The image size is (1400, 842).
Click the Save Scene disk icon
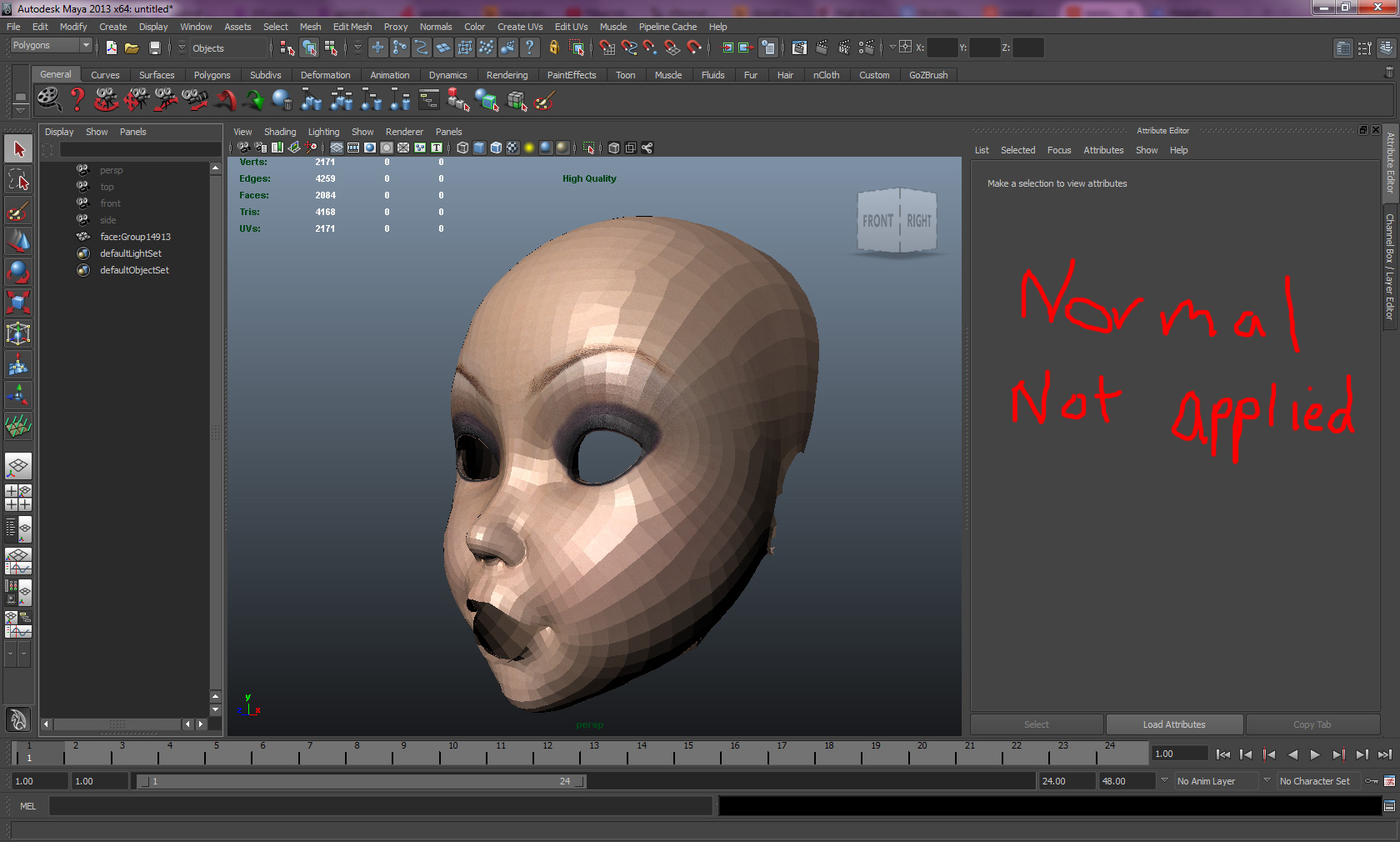(x=154, y=48)
